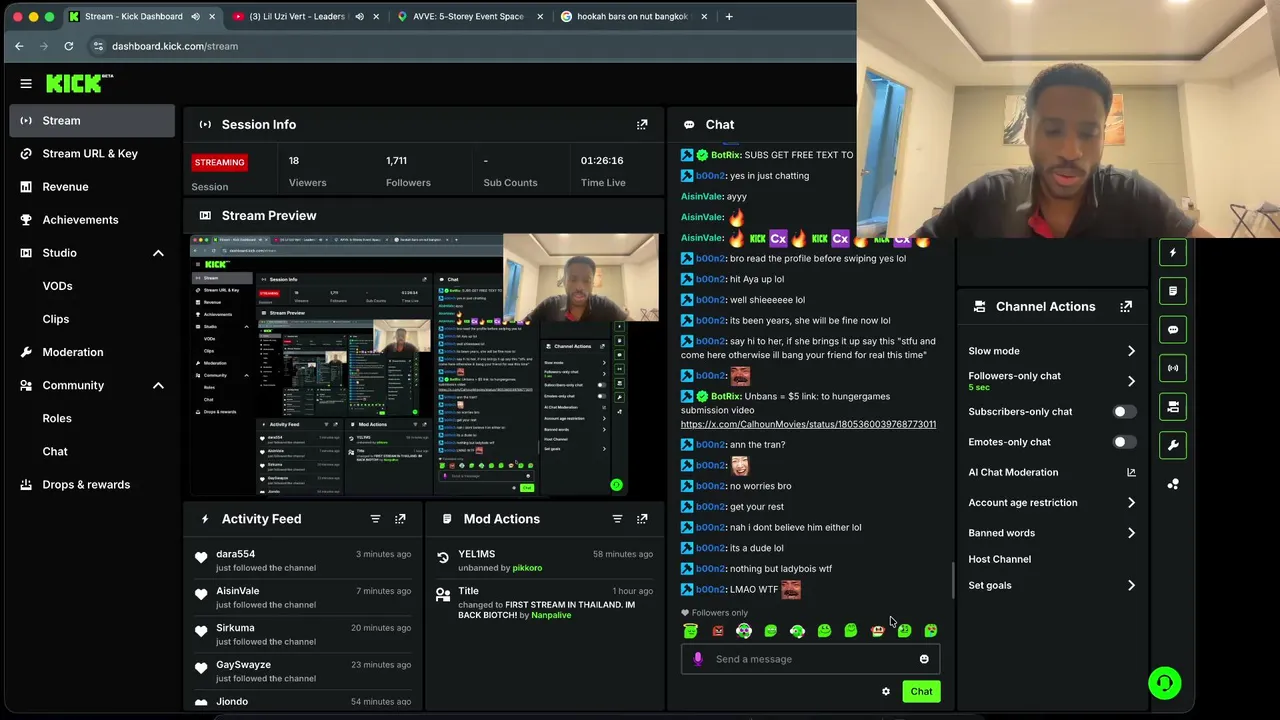Click the Kick logo
The width and height of the screenshot is (1280, 720).
[79, 83]
